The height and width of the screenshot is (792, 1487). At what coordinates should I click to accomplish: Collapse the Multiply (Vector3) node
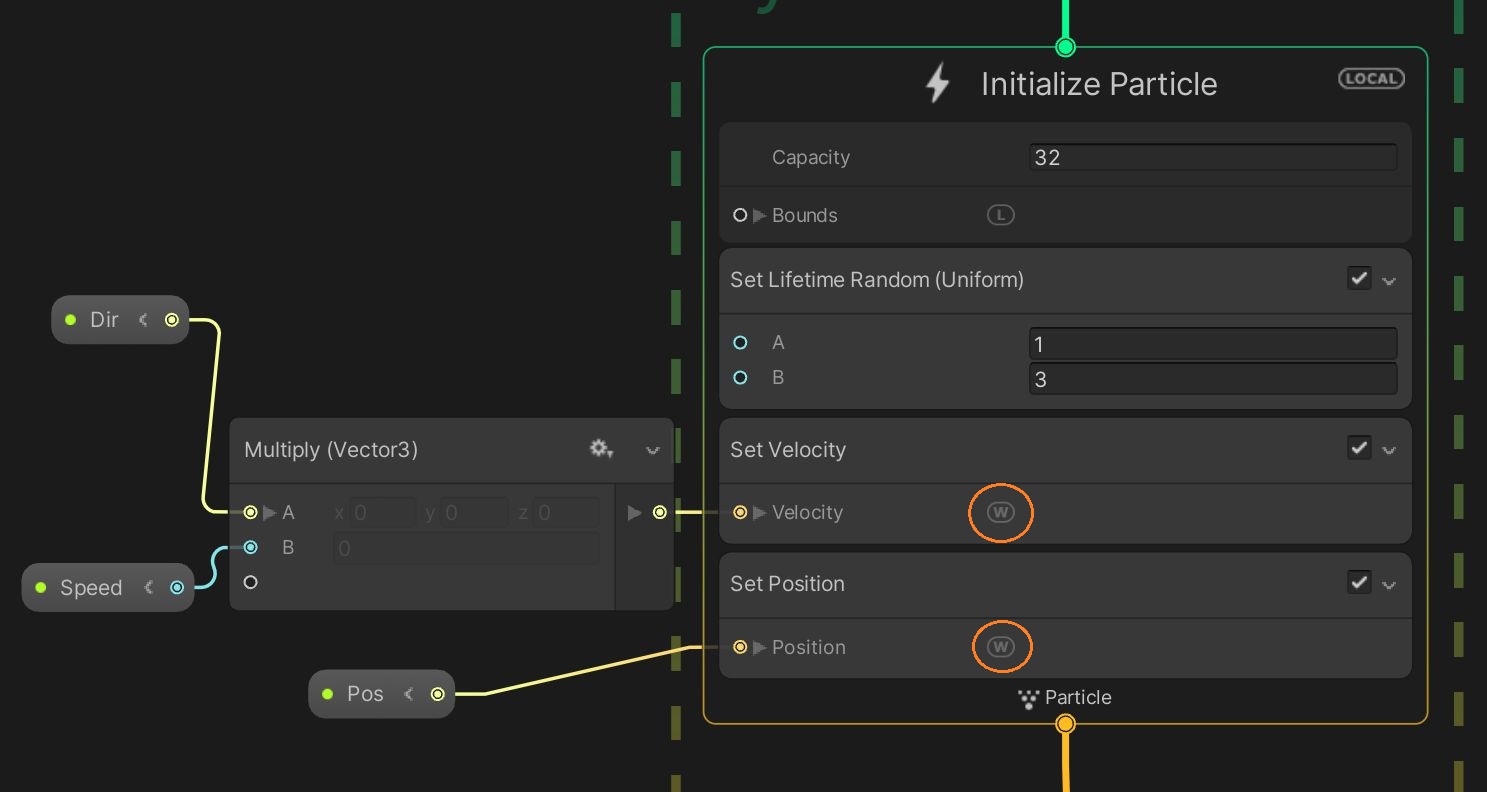pos(653,450)
